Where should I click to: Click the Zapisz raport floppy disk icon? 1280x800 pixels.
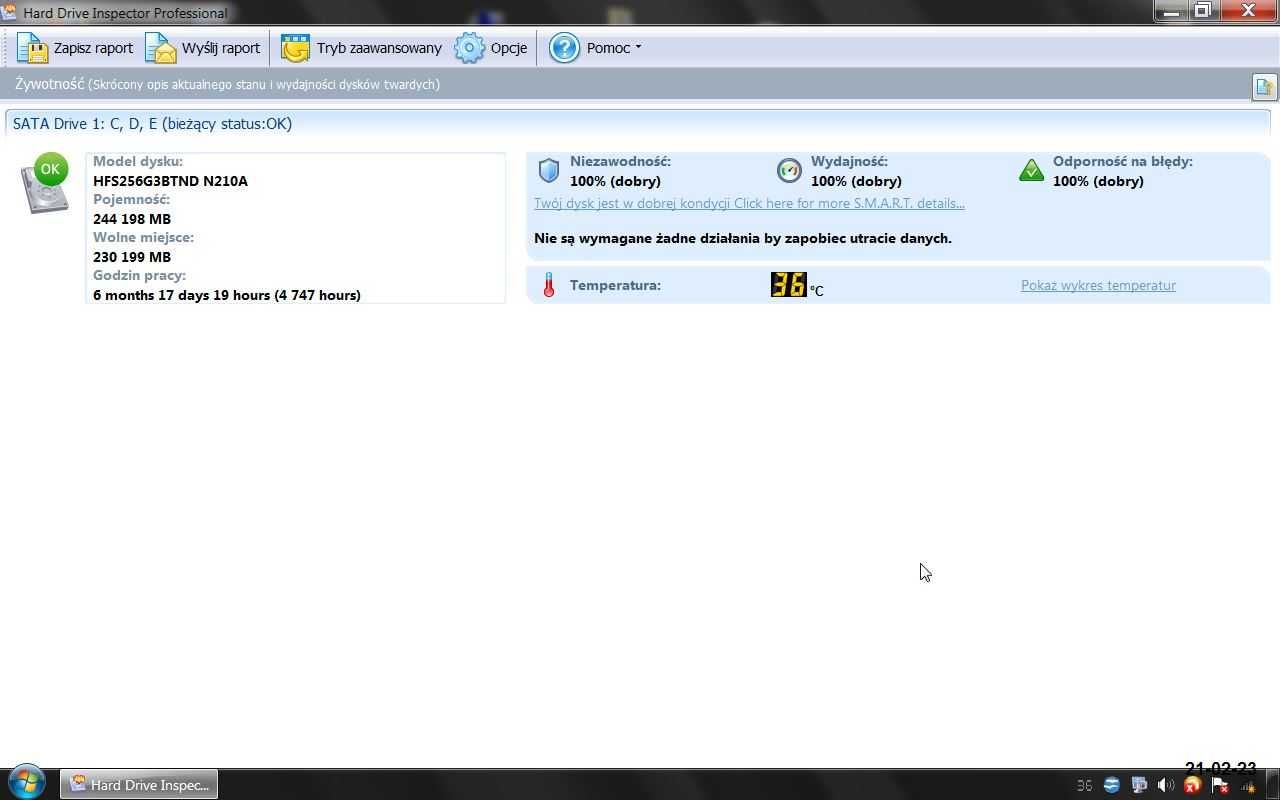(33, 48)
